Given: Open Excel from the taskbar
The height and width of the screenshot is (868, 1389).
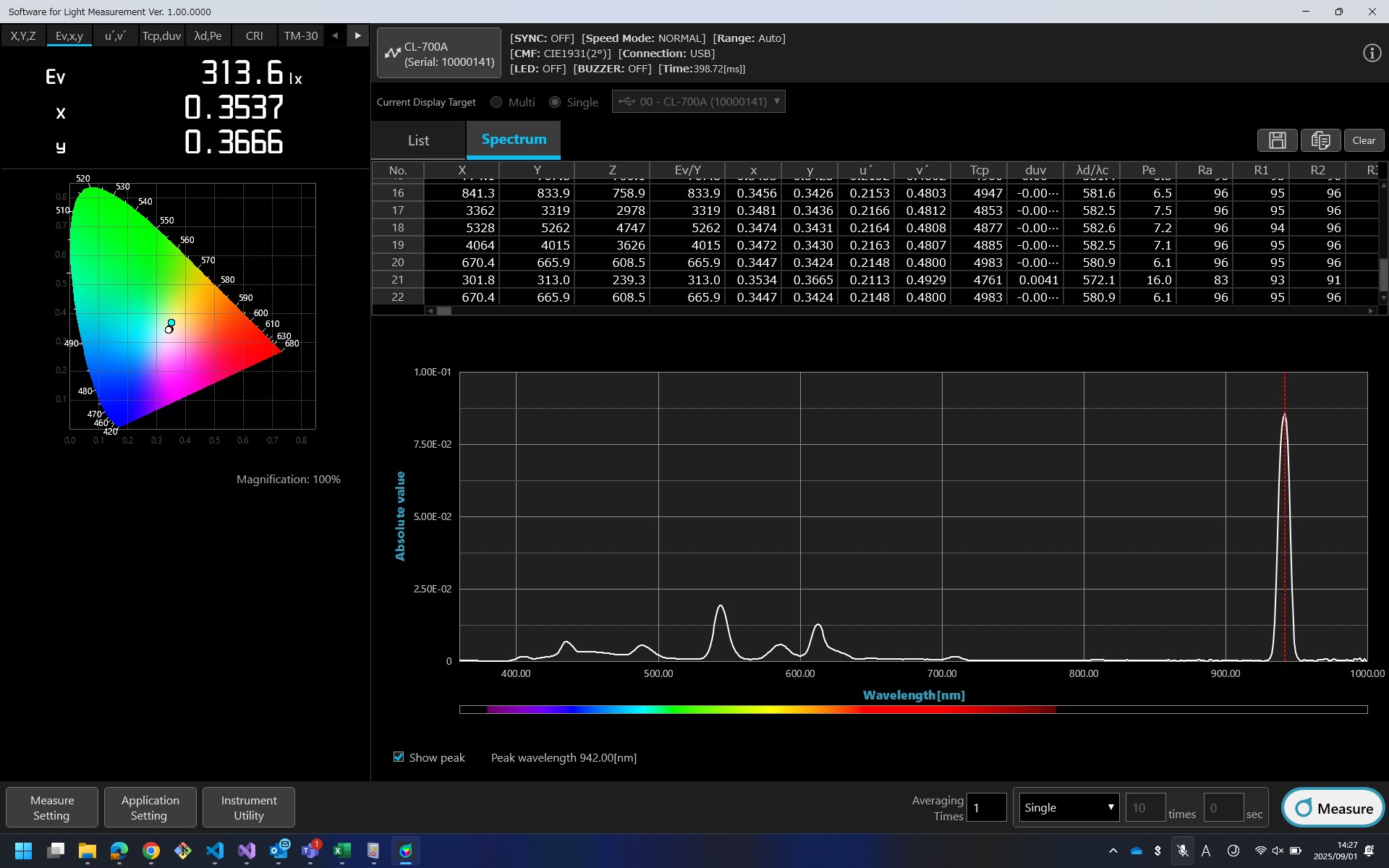Looking at the screenshot, I should coord(341,851).
